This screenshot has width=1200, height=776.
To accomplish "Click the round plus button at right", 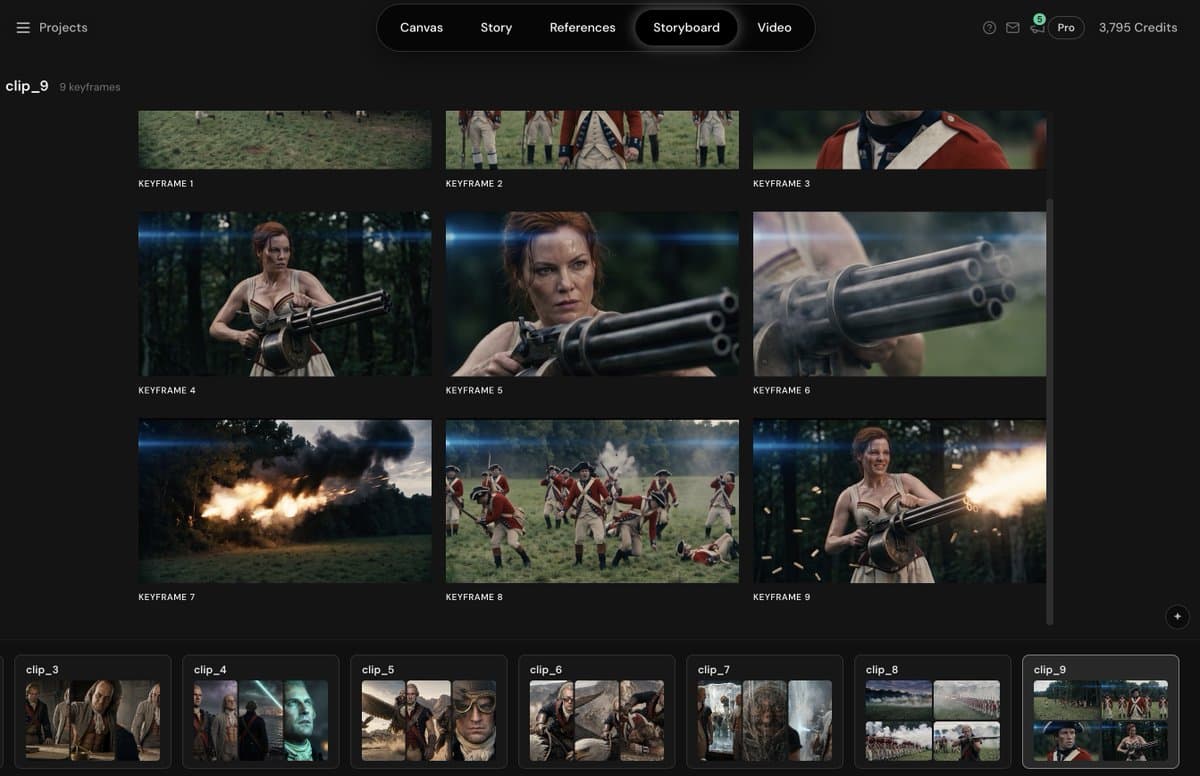I will [1177, 616].
